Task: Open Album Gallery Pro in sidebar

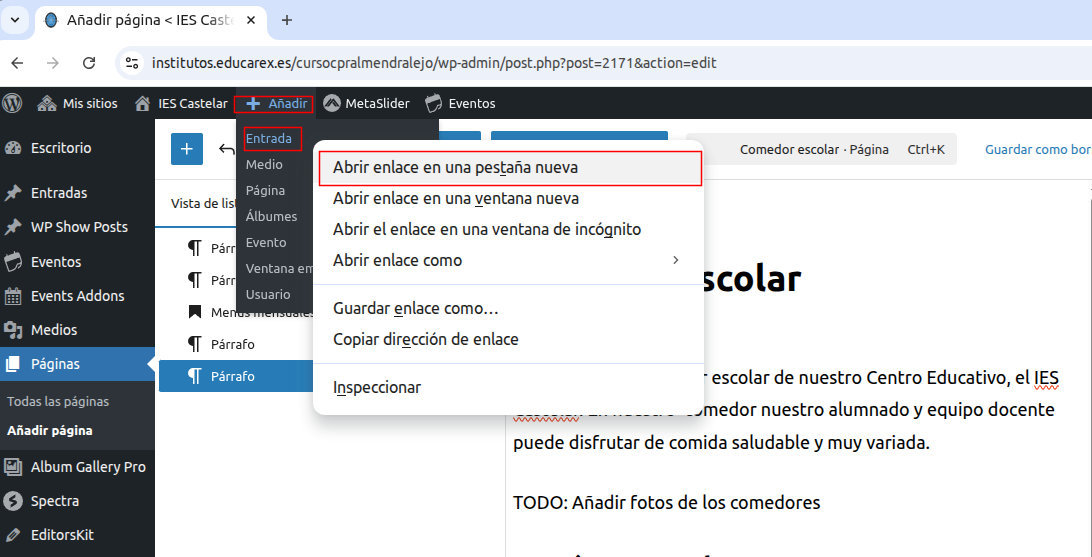Action: 88,467
